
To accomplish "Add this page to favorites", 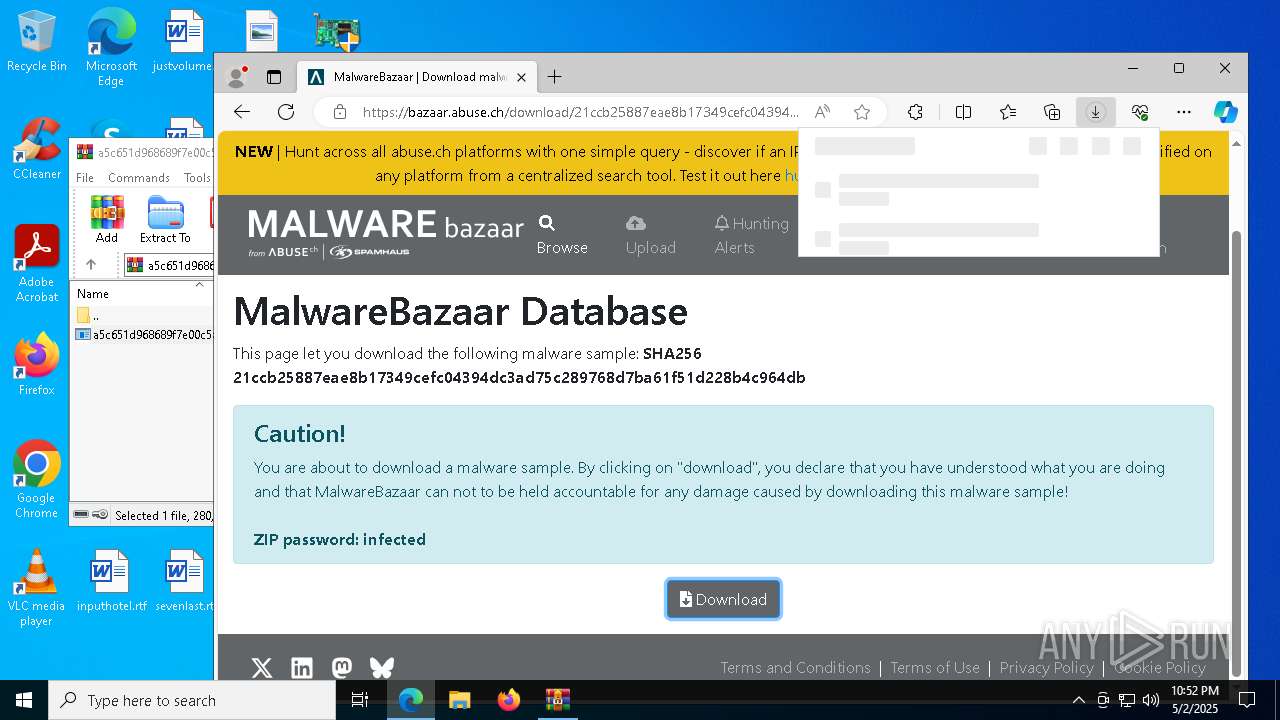I will click(x=862, y=112).
